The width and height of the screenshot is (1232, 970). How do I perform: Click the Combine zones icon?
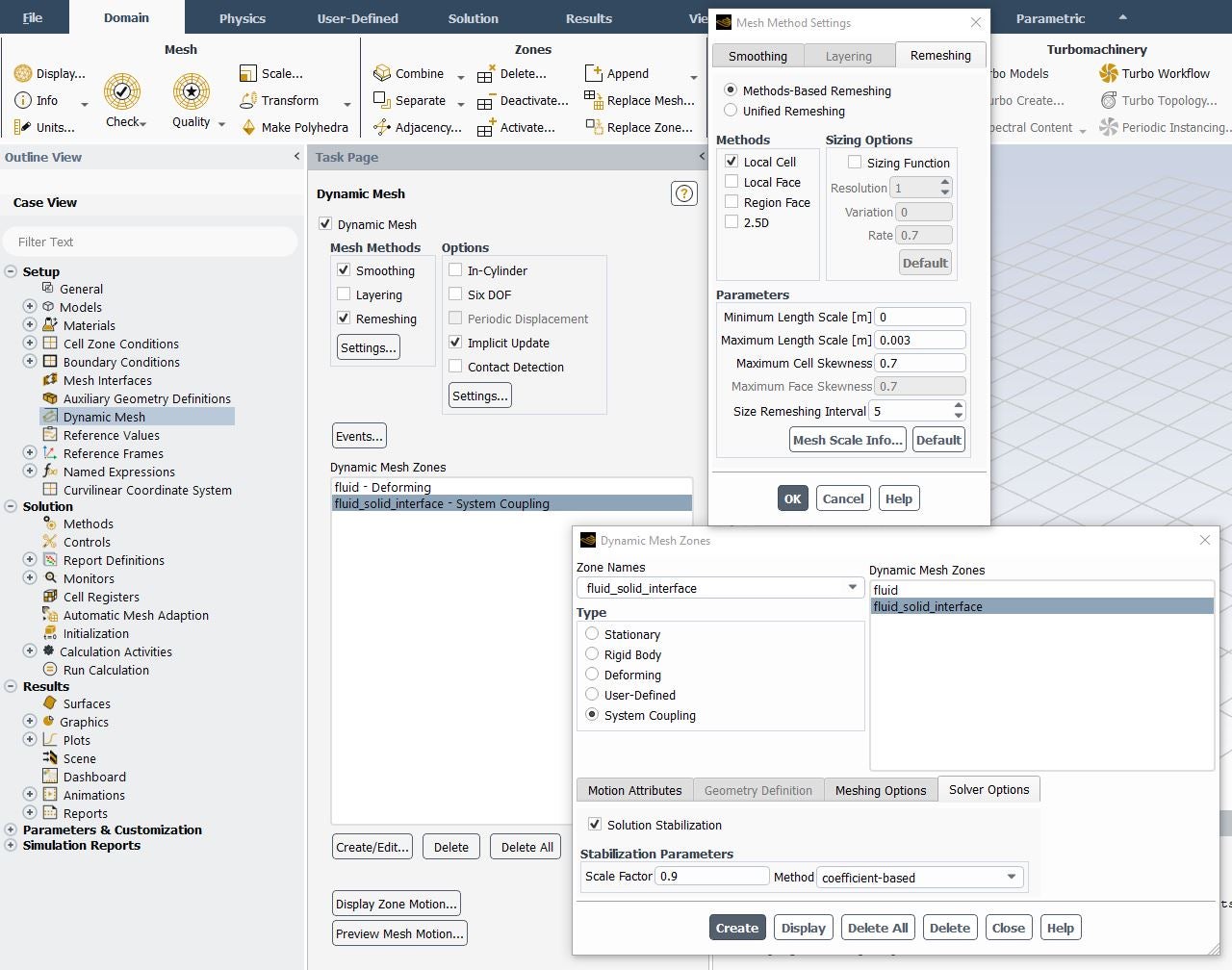[x=382, y=73]
